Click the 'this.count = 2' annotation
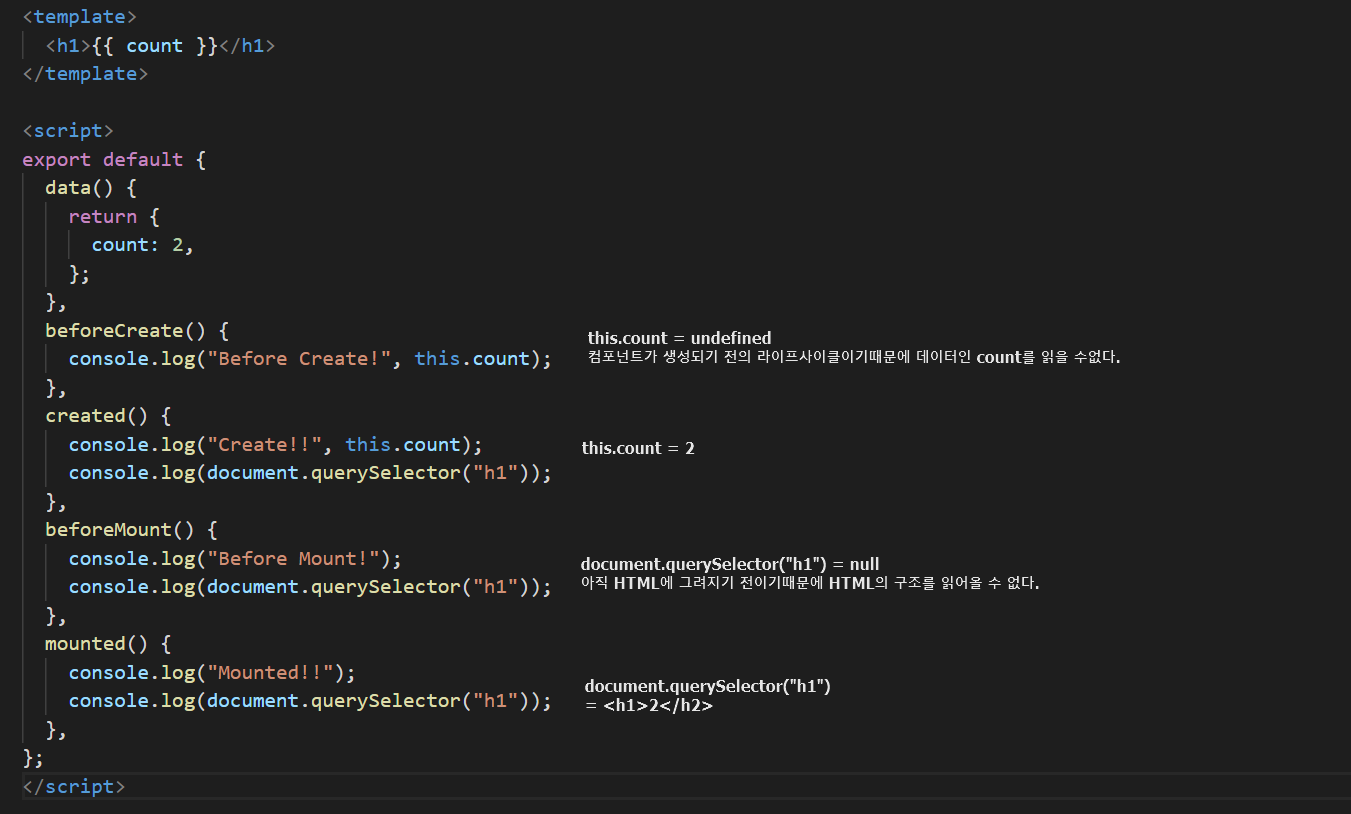This screenshot has height=814, width=1351. click(x=638, y=448)
